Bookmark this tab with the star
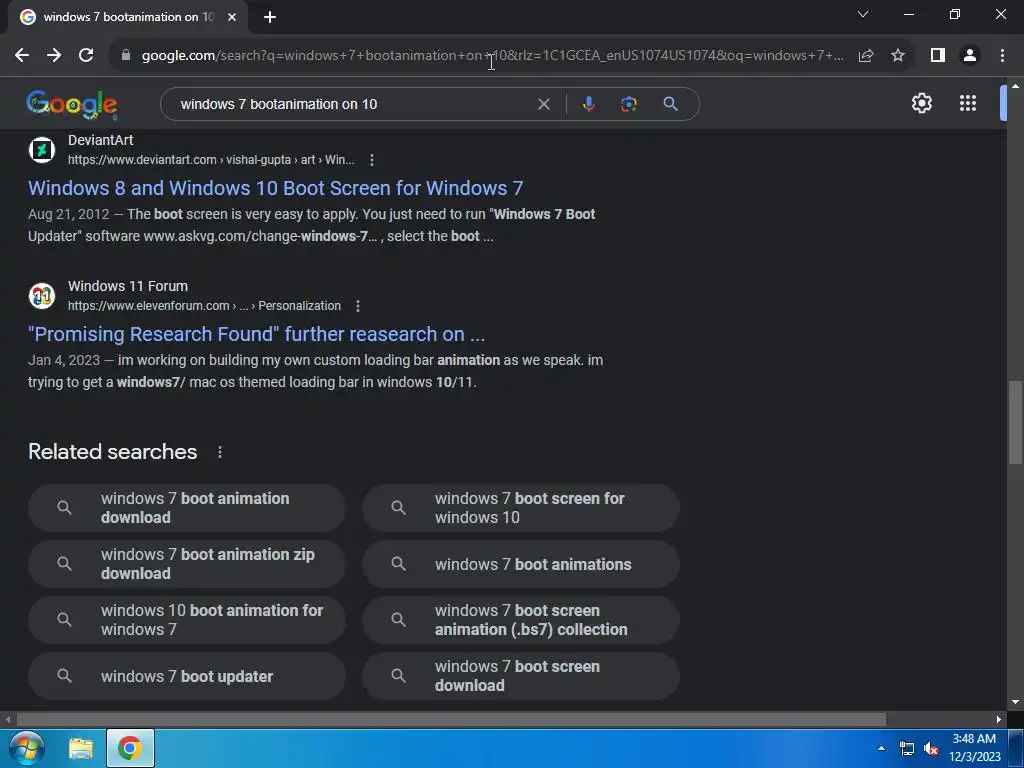 click(x=898, y=56)
